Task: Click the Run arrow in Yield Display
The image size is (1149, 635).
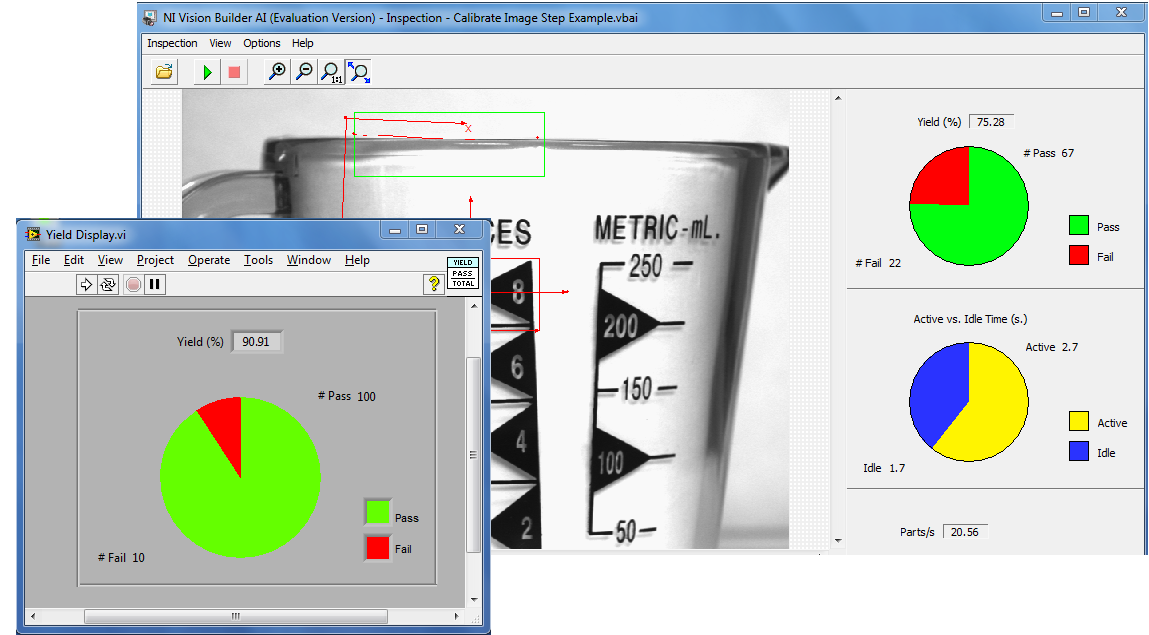Action: [x=86, y=284]
